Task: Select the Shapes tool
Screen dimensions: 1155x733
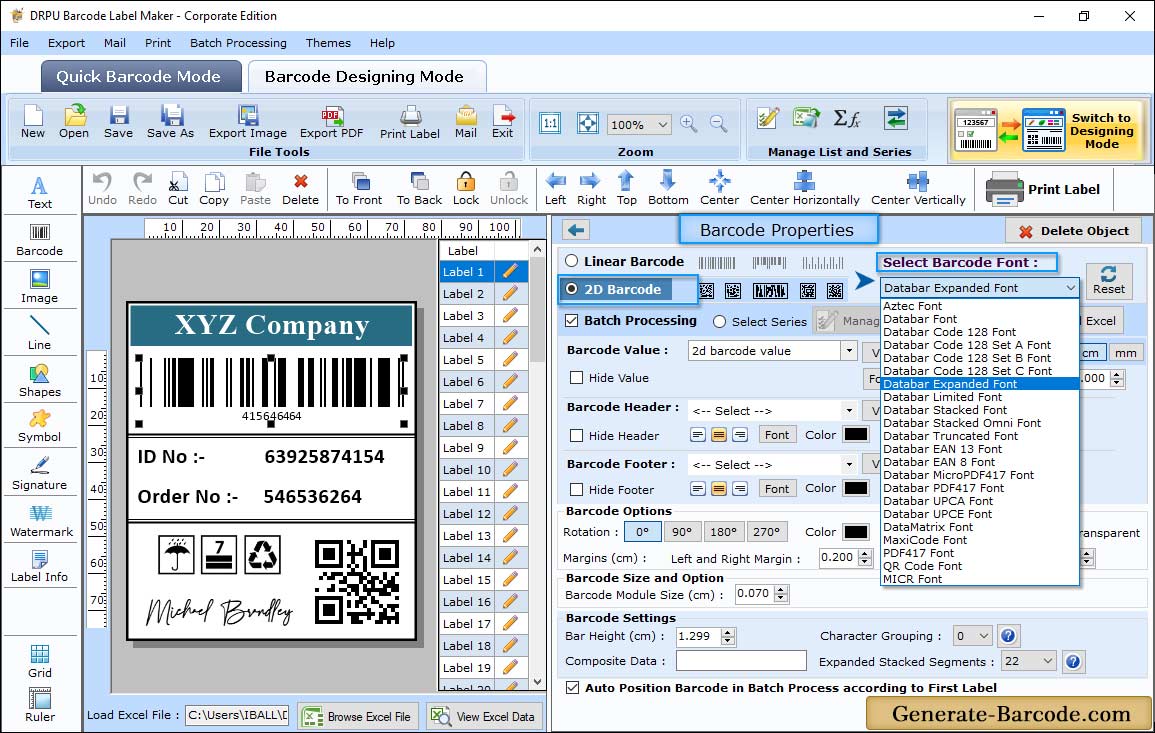Action: click(x=40, y=380)
